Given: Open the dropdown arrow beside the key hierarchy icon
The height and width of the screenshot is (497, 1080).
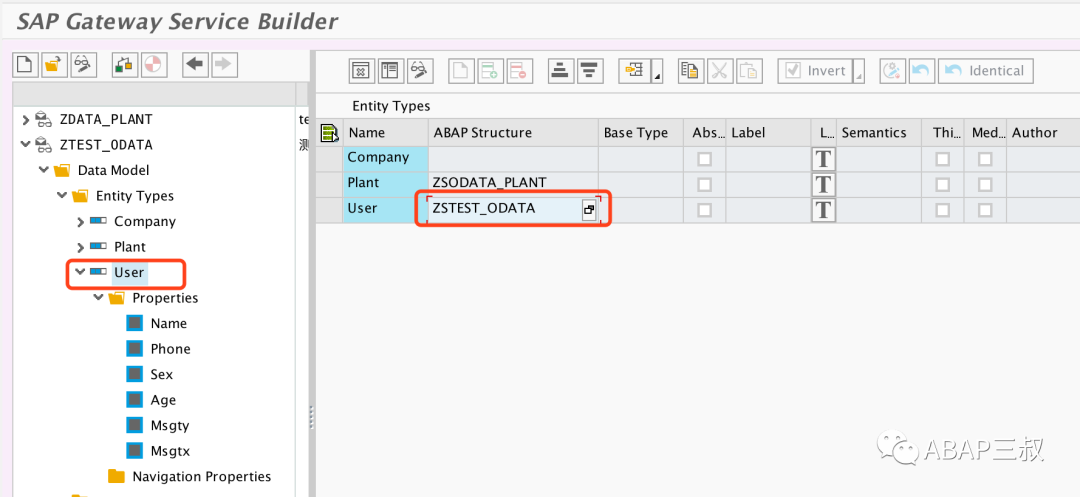Looking at the screenshot, I should pyautogui.click(x=657, y=72).
